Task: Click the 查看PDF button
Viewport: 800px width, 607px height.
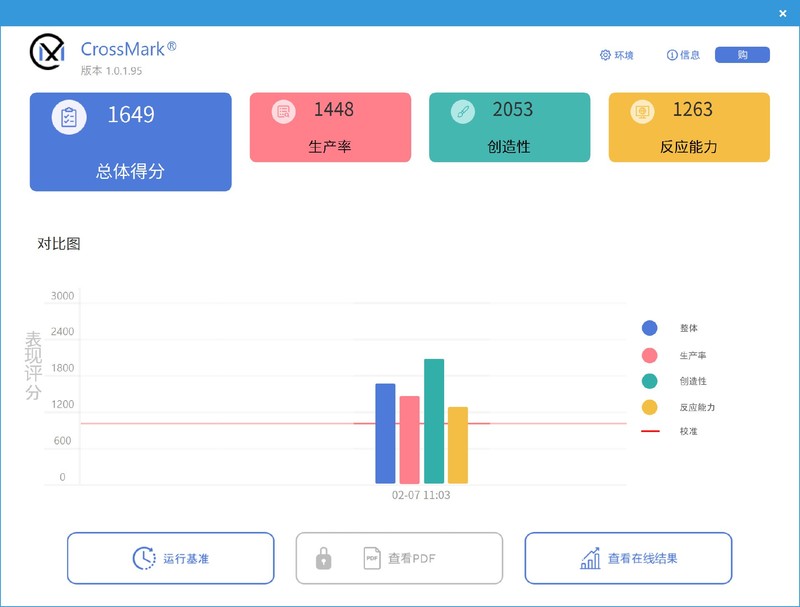Action: [x=399, y=558]
